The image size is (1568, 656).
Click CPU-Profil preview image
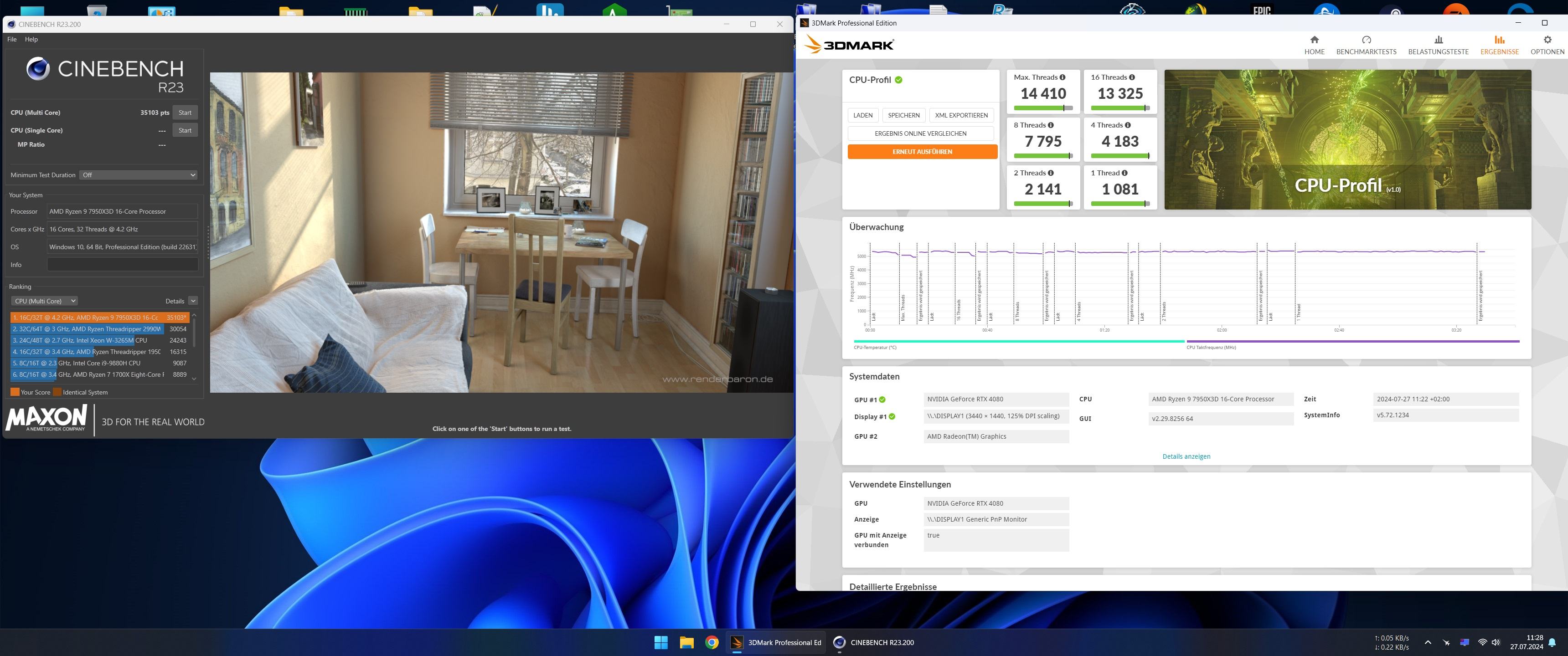1347,139
